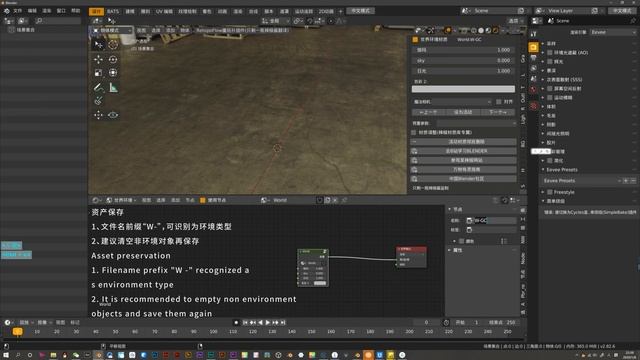640x360 pixels.
Task: Adjust the sky 0.000 value slider
Action: pos(463,60)
